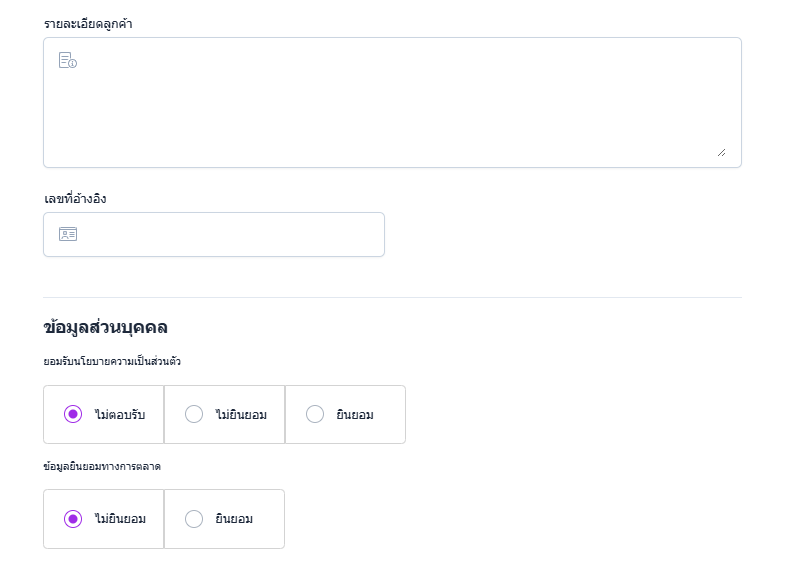Select the ไม่ตอบรับ privacy policy radio circle
Image resolution: width=786 pixels, height=570 pixels.
tap(73, 414)
